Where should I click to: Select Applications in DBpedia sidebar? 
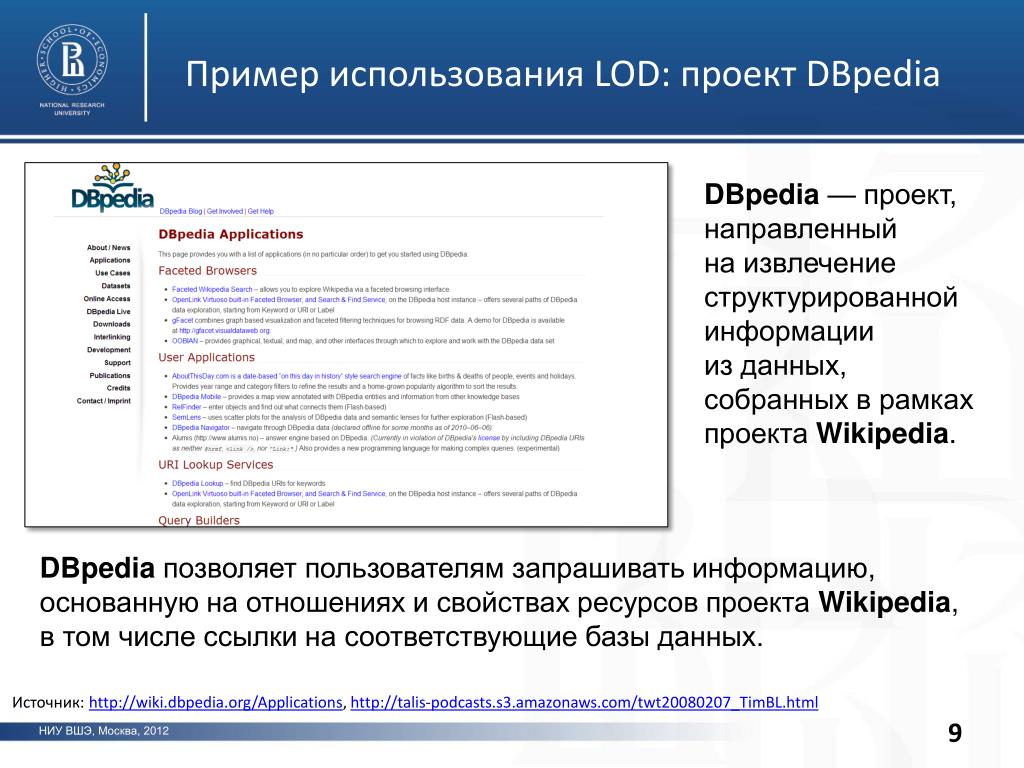click(110, 260)
